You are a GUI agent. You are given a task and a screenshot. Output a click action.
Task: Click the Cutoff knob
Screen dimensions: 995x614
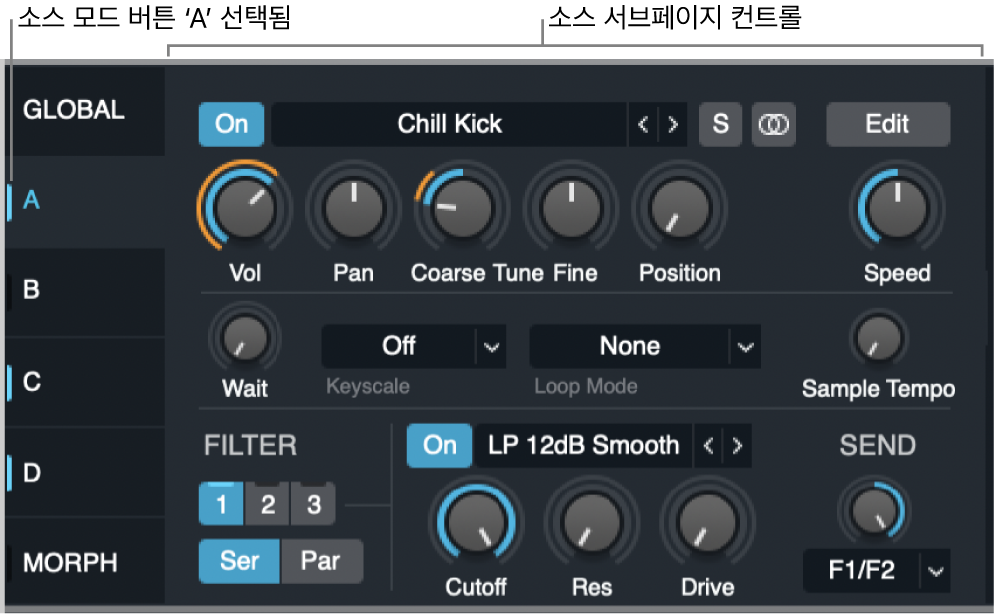coord(476,523)
